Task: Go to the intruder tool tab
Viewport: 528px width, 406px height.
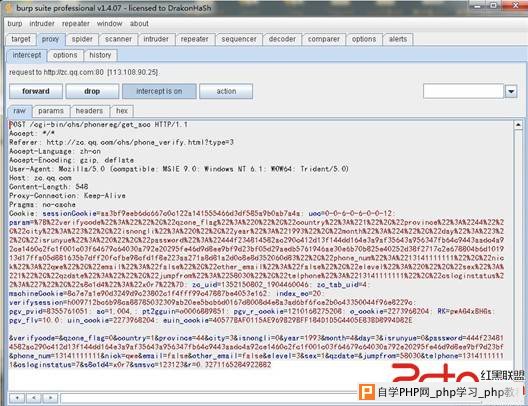Action: [156, 39]
